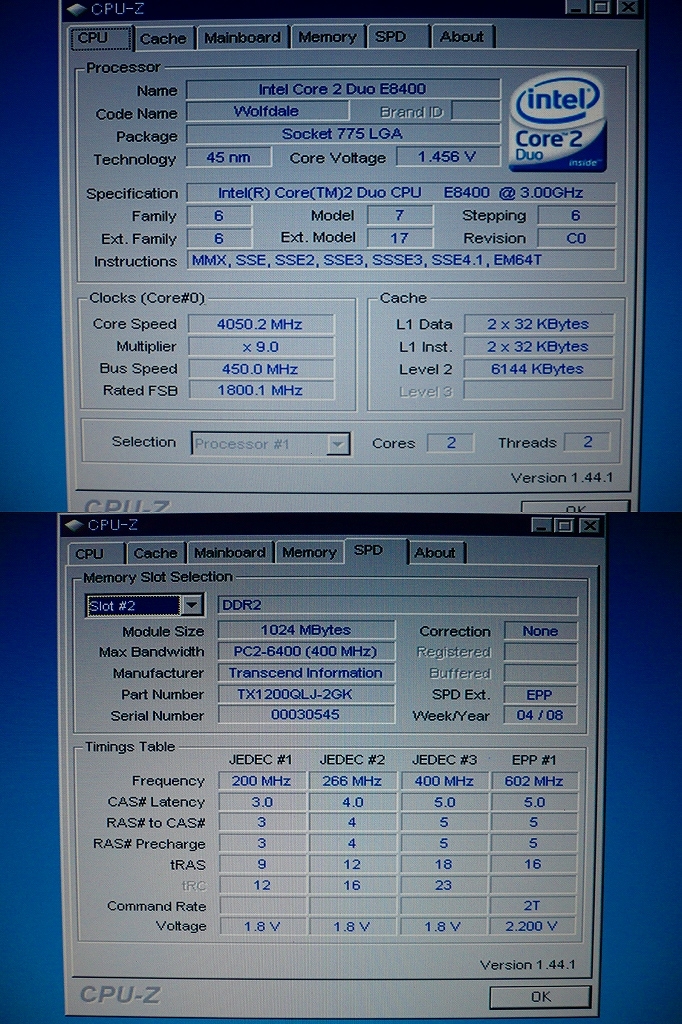
Task: Click Core Speed value 4050.2 MHz
Action: [261, 324]
